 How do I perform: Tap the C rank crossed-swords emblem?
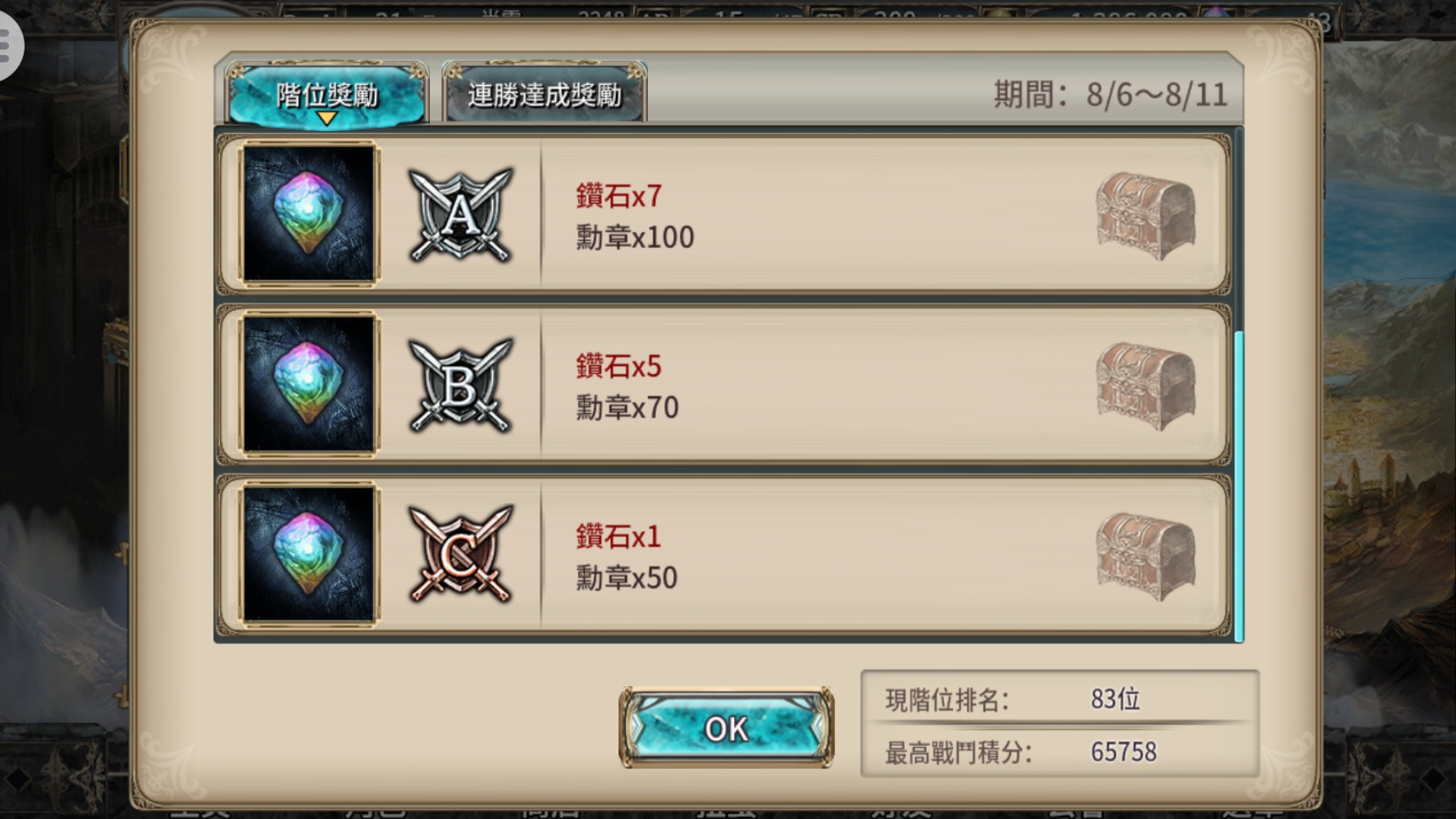tap(460, 555)
